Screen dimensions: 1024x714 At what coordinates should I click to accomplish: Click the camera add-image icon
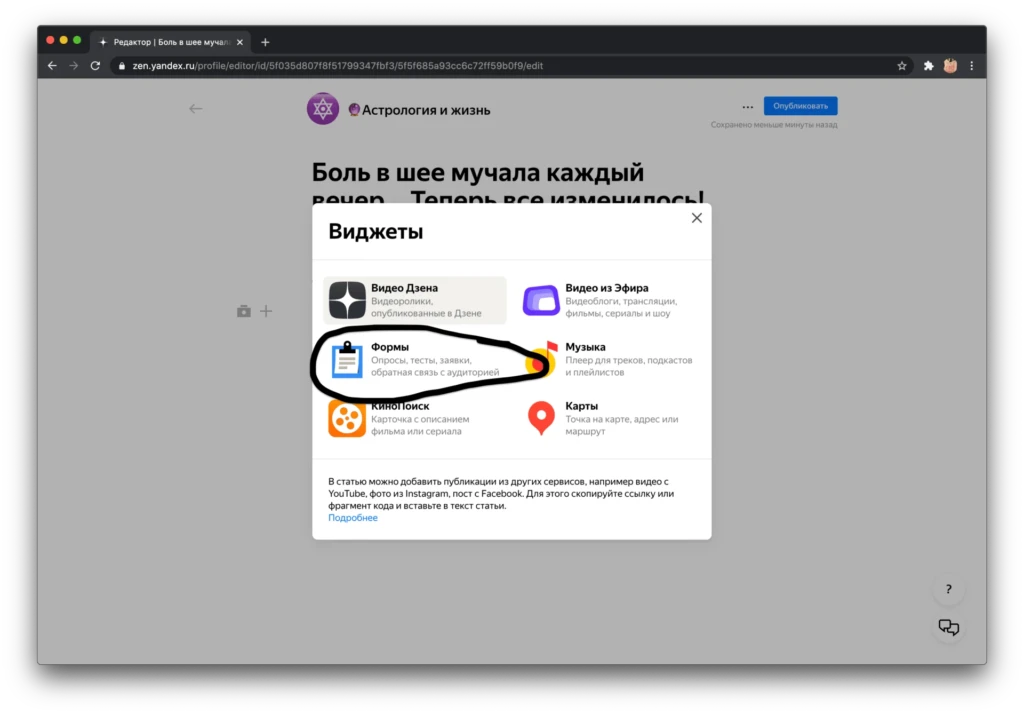click(x=244, y=311)
